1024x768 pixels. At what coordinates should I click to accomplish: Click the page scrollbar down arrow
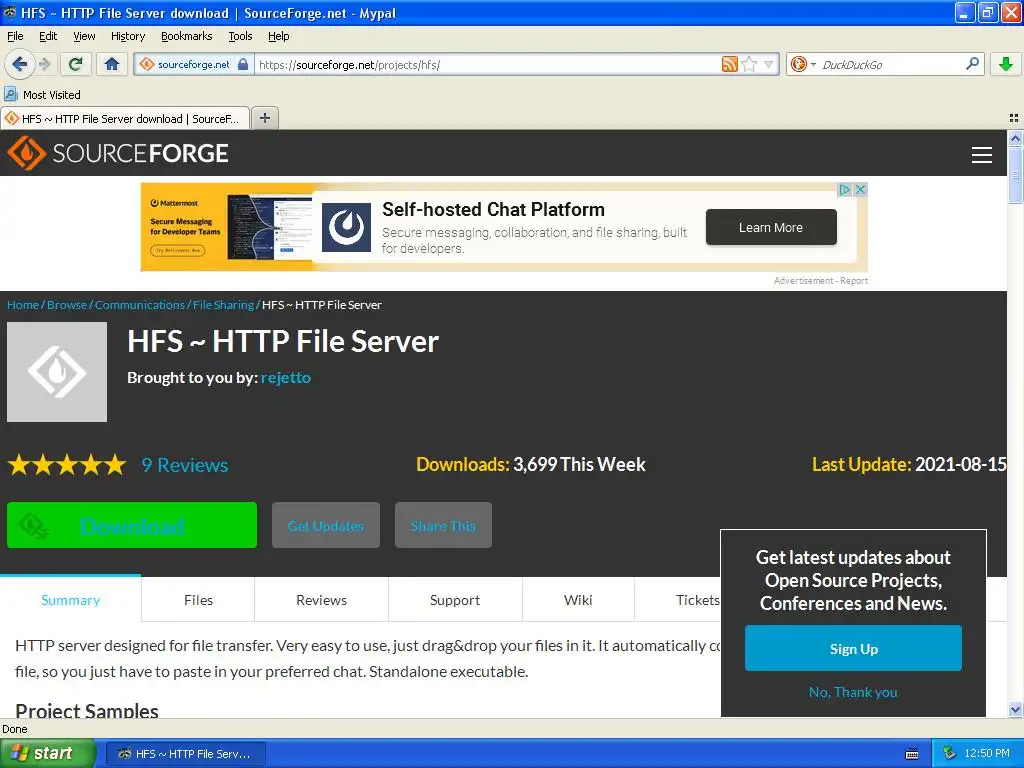pyautogui.click(x=1015, y=709)
